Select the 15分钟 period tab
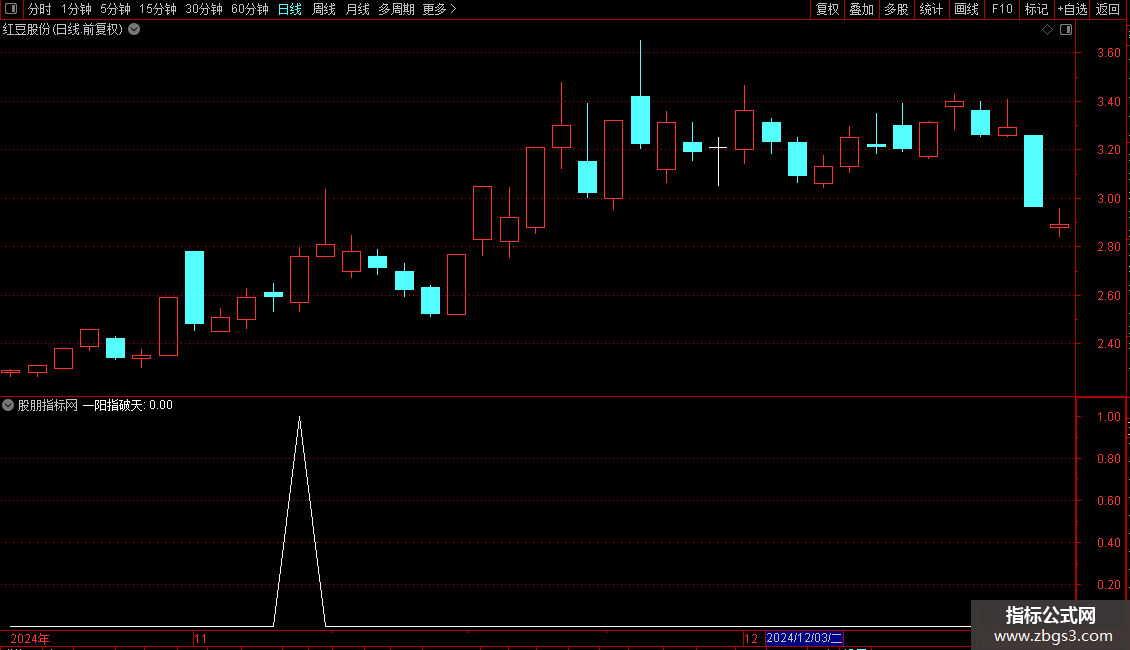Viewport: 1130px width, 650px height. coord(158,9)
